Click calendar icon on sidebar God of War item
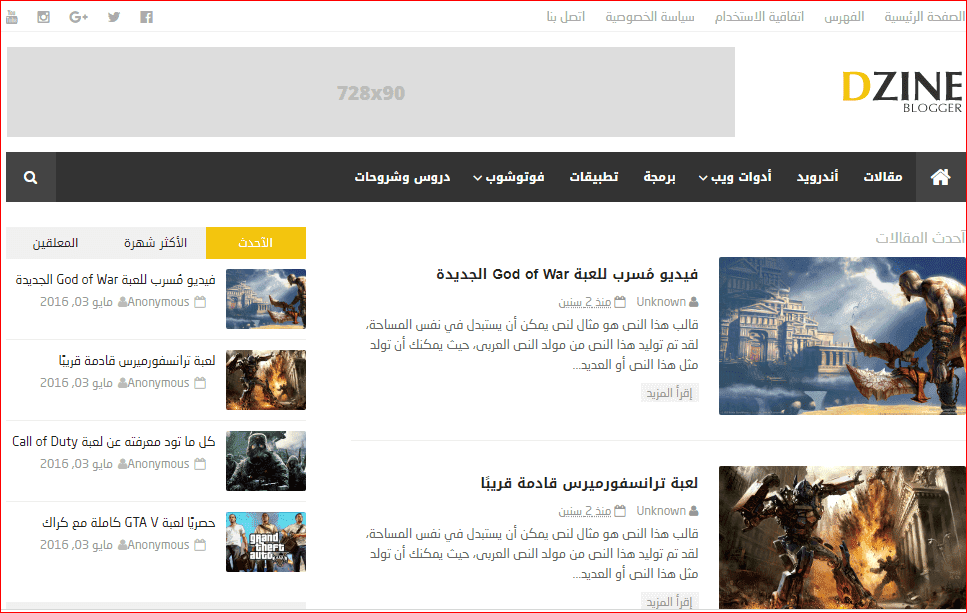This screenshot has width=967, height=613. [x=200, y=302]
